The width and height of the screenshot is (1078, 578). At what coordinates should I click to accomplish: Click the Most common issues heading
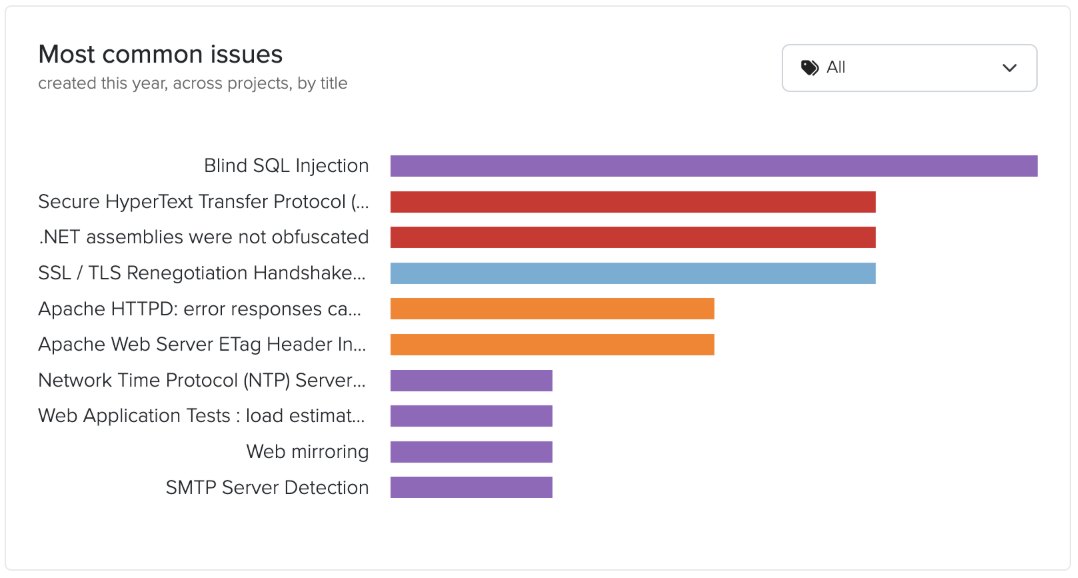pos(160,55)
